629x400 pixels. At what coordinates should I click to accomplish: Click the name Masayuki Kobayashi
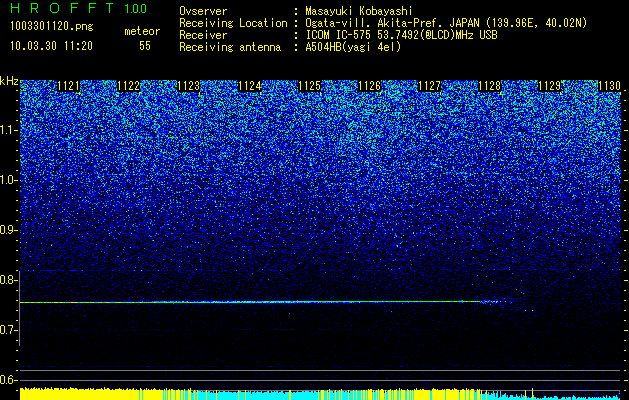coord(359,11)
